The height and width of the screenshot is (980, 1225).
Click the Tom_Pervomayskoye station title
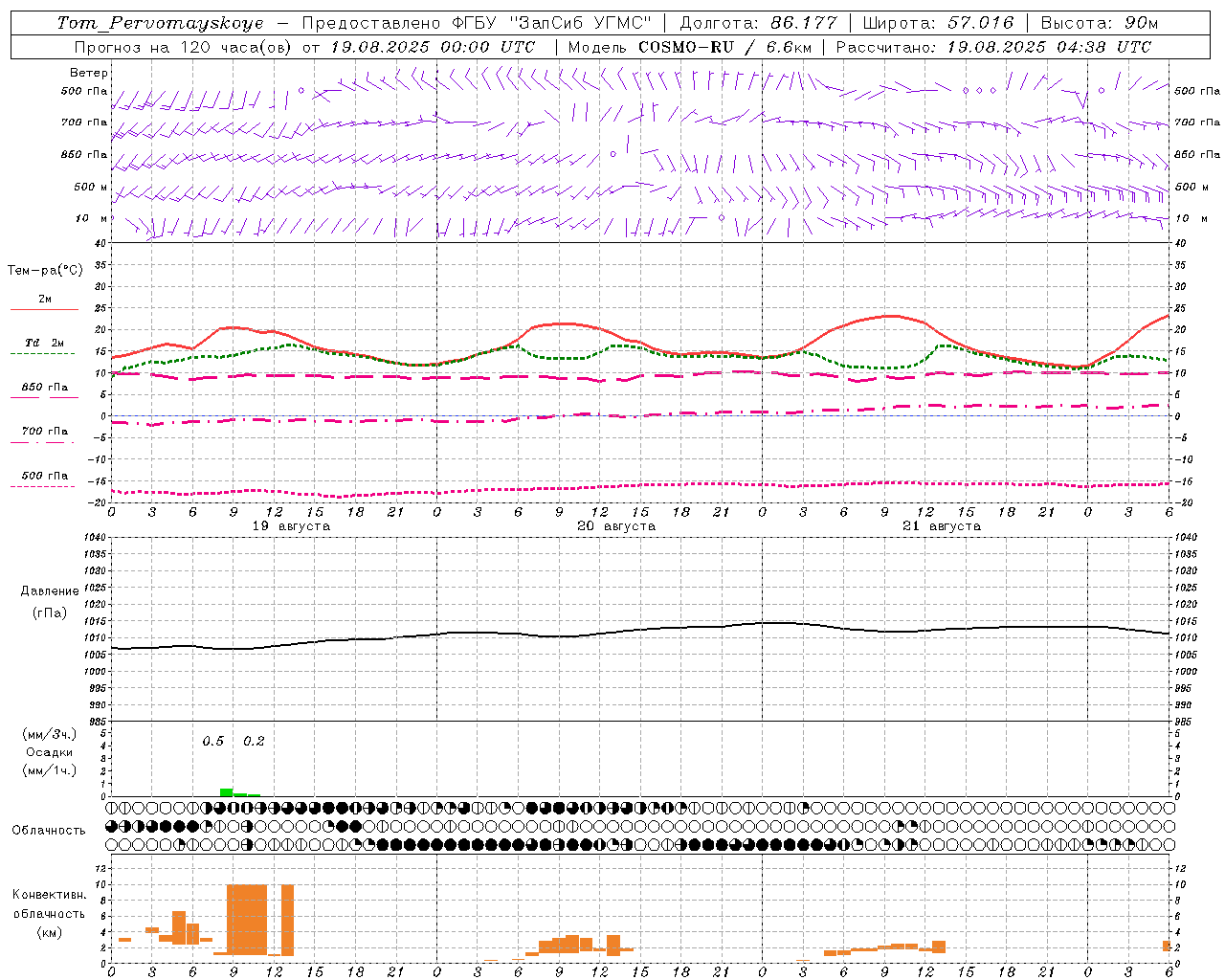[x=160, y=23]
